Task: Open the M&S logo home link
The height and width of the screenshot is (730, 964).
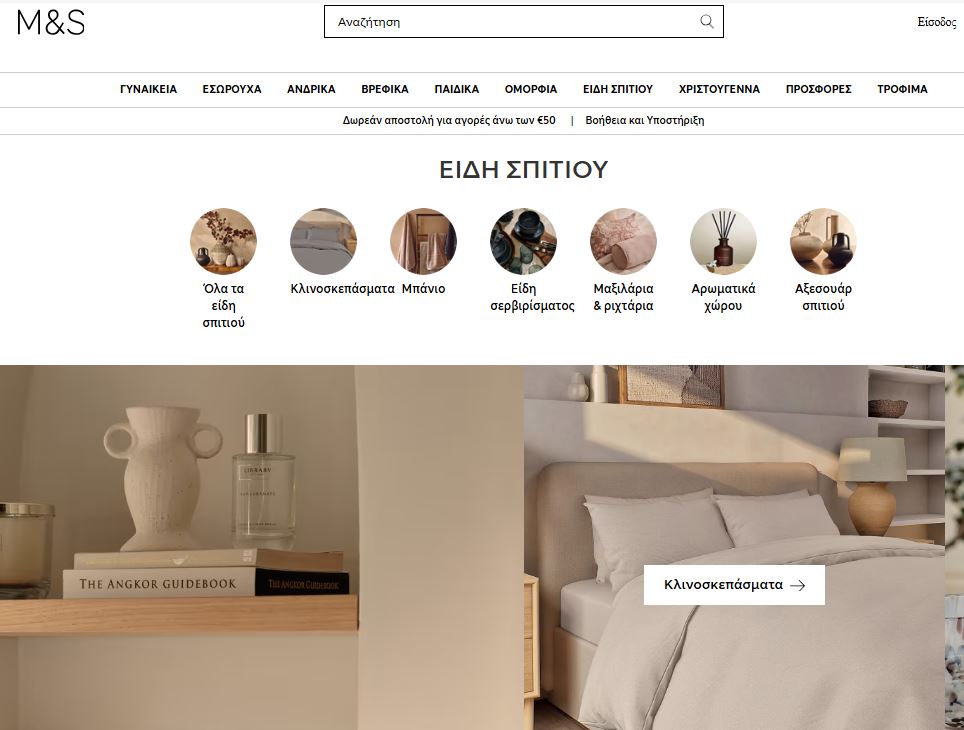Action: click(x=51, y=22)
